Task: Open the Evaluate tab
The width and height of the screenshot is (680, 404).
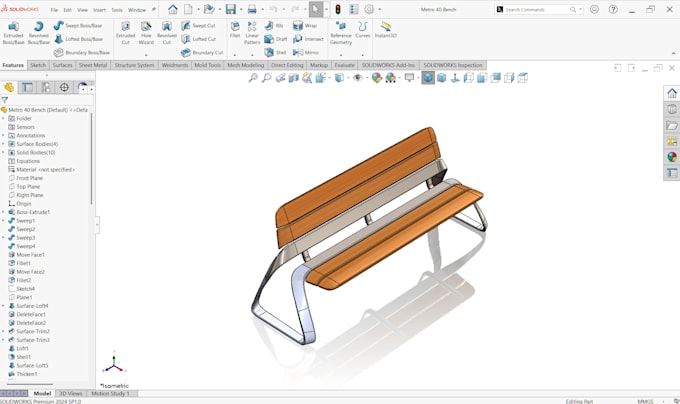Action: coord(344,65)
